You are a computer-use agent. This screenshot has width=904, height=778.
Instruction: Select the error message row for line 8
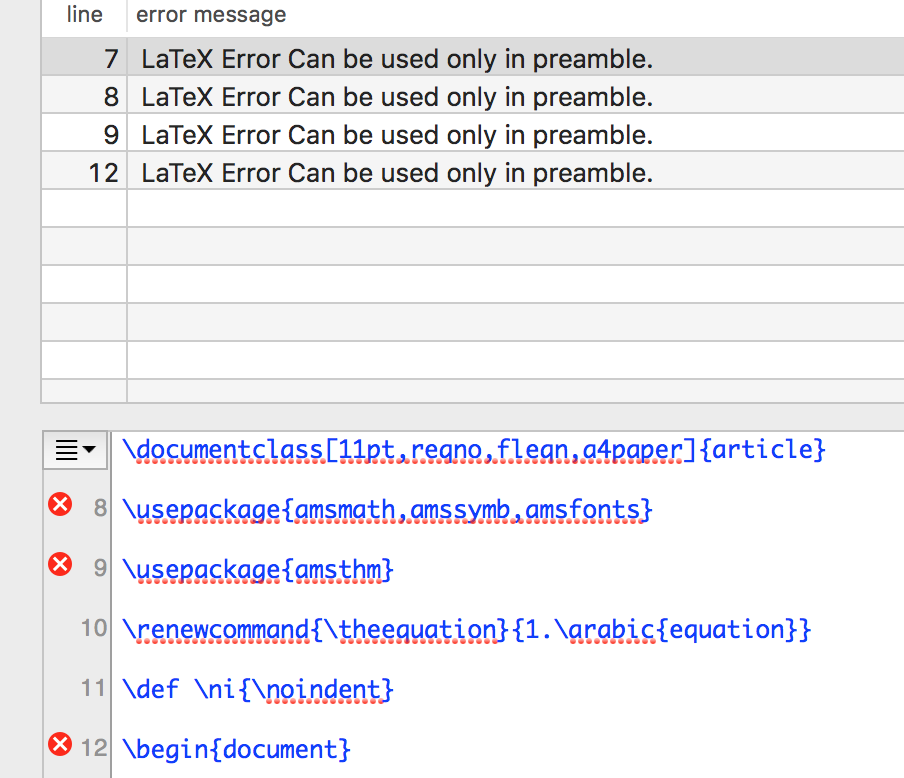pos(397,97)
